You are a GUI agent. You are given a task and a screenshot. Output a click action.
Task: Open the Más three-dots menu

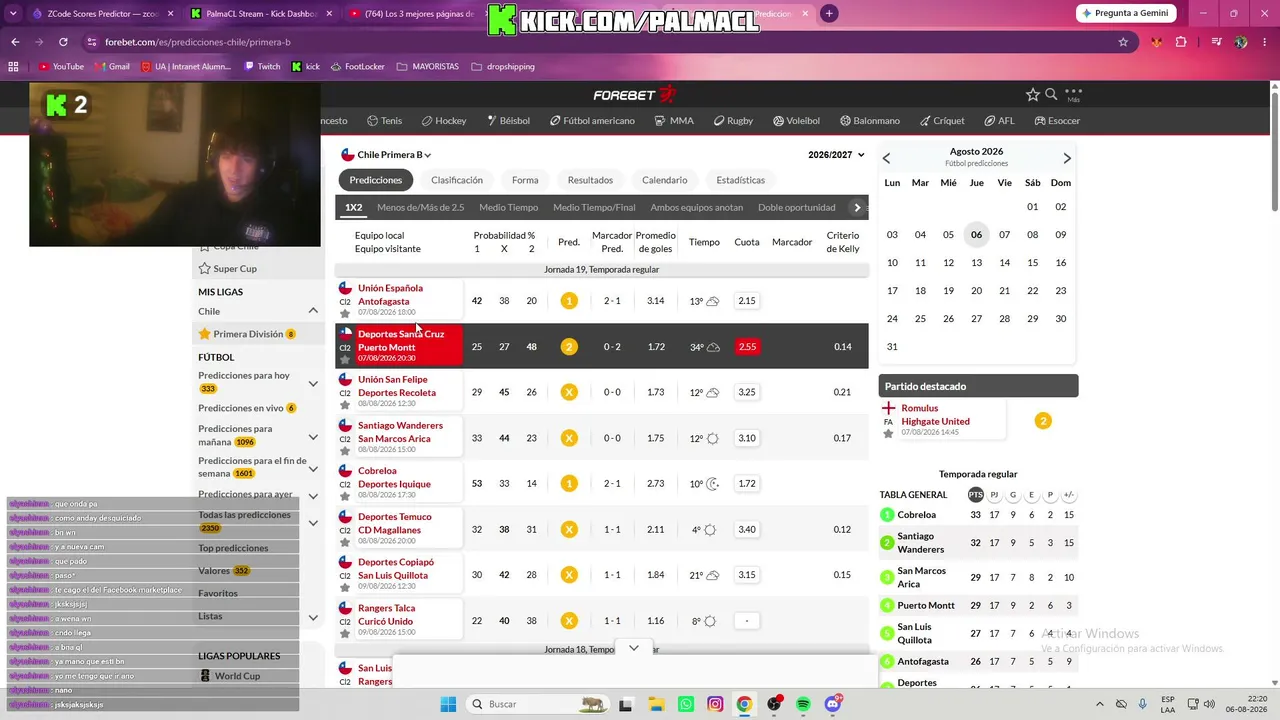pyautogui.click(x=1074, y=94)
